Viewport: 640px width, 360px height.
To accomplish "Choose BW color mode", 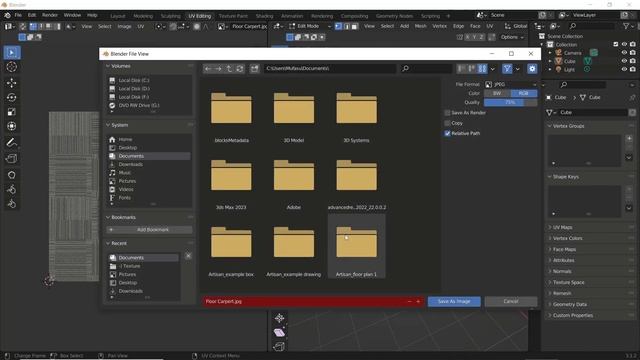I will click(x=497, y=93).
